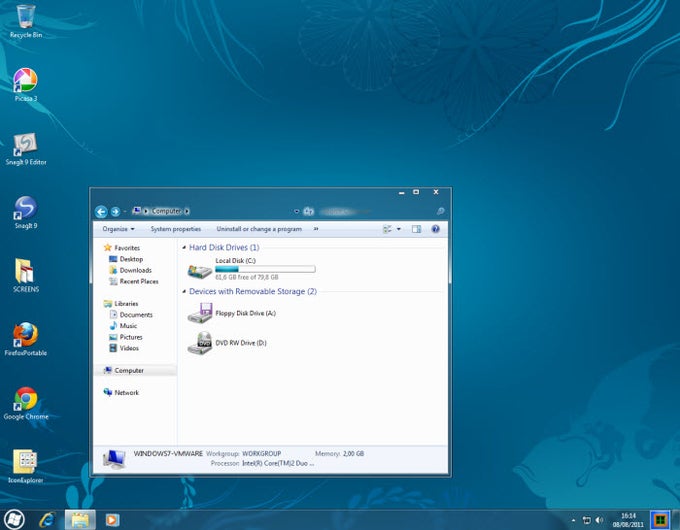Viewport: 680px width, 530px height.
Task: Open IconExplorer desktop icon
Action: point(26,467)
